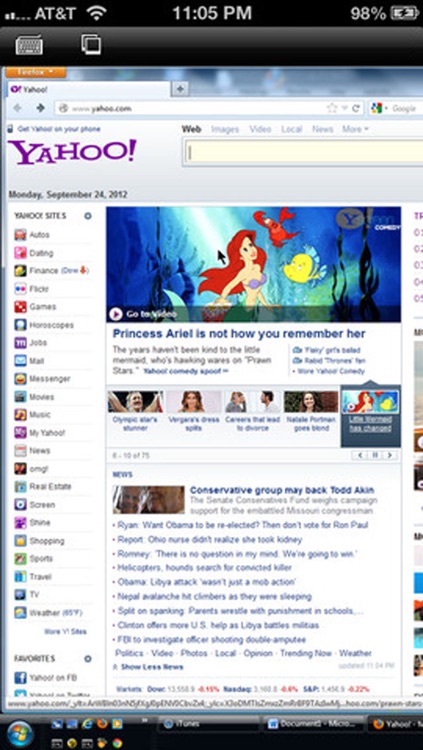Go forward with the browser forward arrow
This screenshot has height=750, width=423.
point(40,109)
